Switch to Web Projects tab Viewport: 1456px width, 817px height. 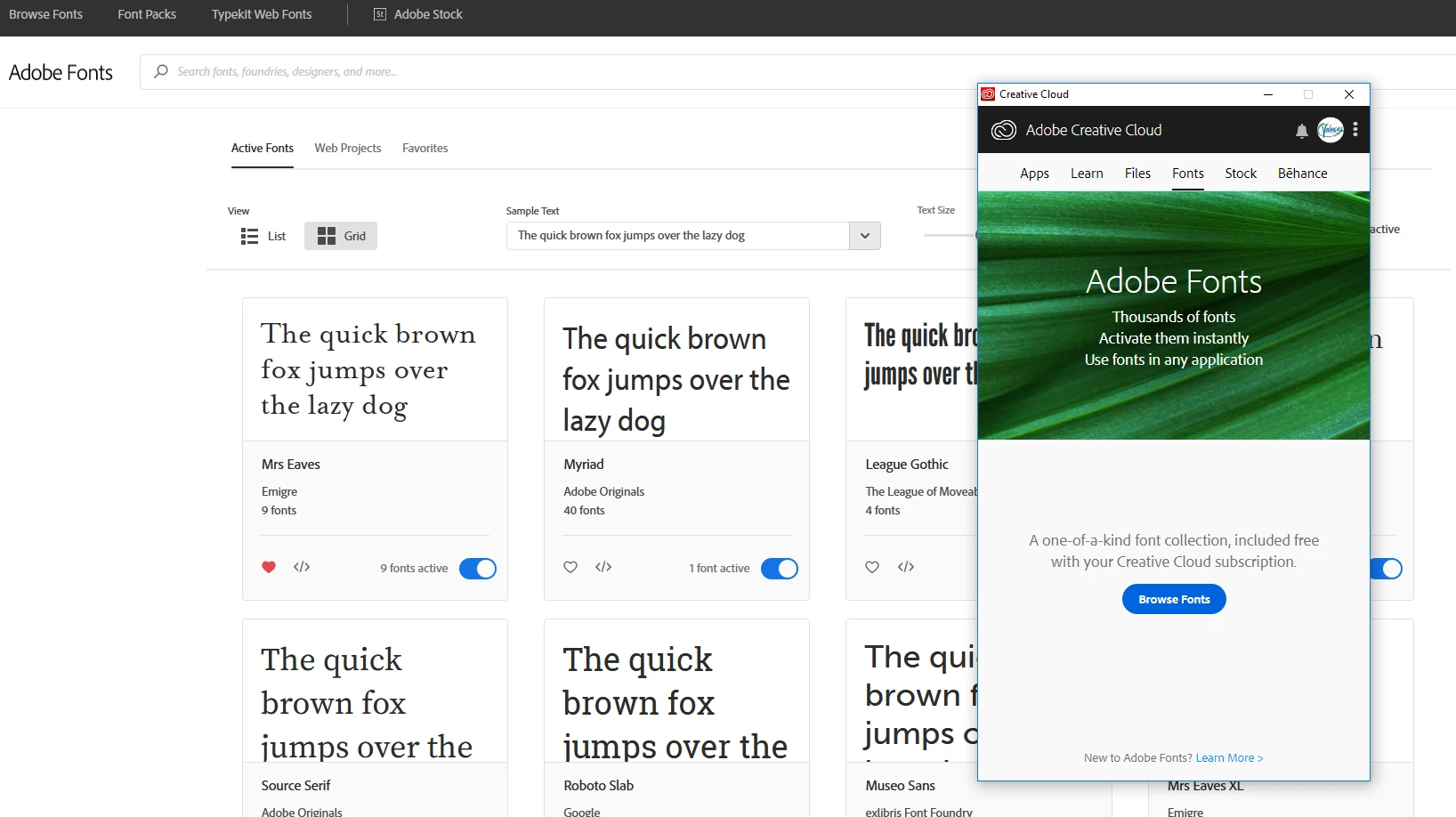[348, 149]
